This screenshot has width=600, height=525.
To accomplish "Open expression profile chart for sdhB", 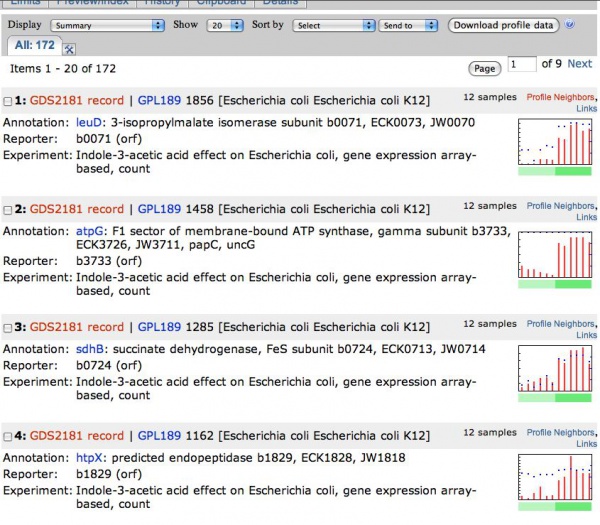I will tap(555, 370).
